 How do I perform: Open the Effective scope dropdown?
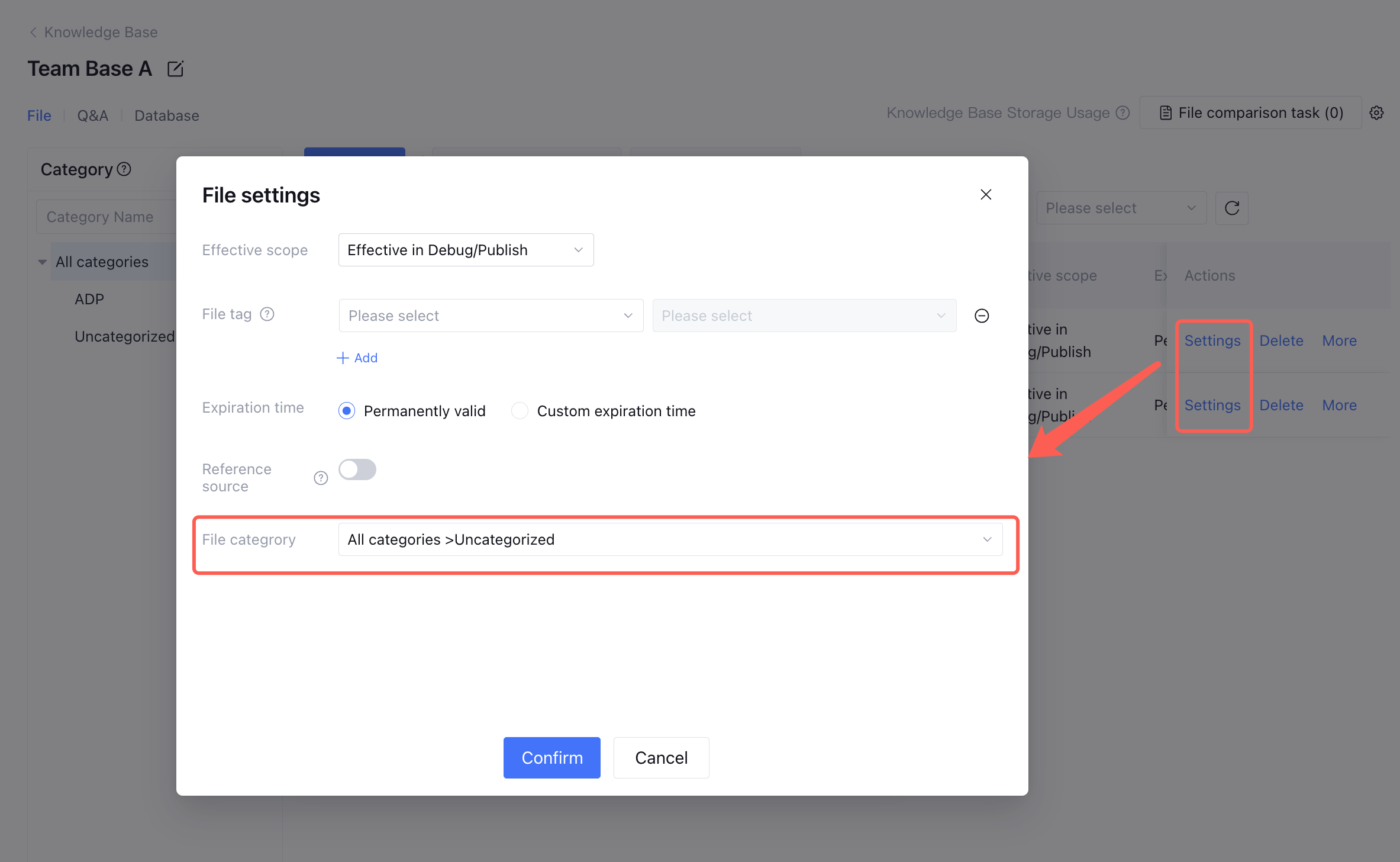tap(466, 250)
